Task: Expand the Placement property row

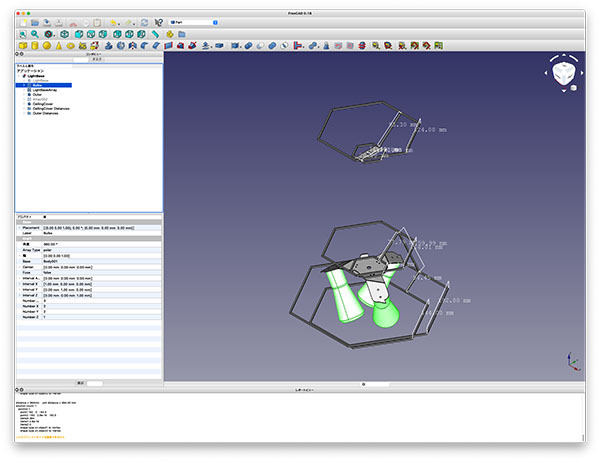Action: pyautogui.click(x=18, y=227)
